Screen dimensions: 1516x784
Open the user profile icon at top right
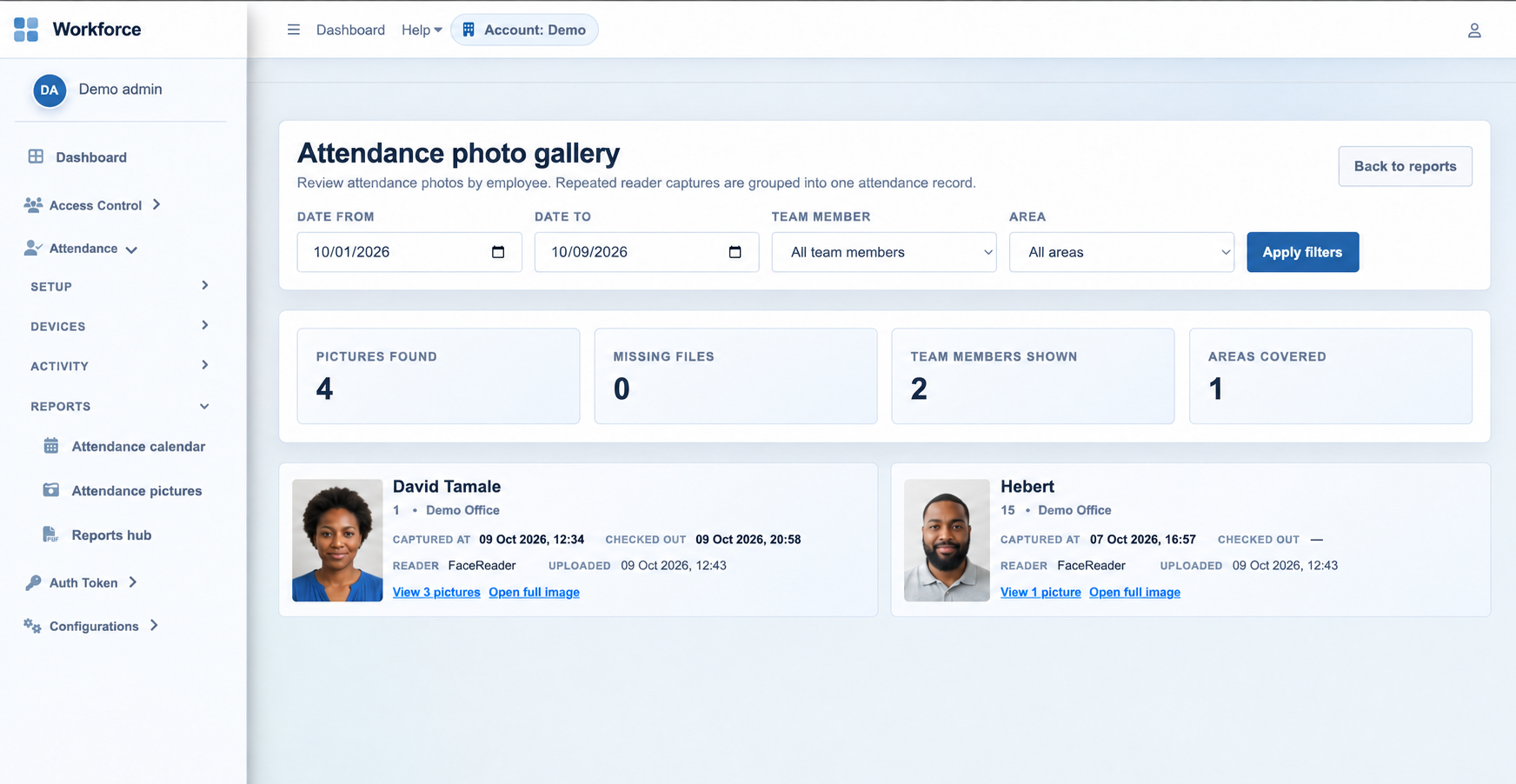pyautogui.click(x=1474, y=30)
